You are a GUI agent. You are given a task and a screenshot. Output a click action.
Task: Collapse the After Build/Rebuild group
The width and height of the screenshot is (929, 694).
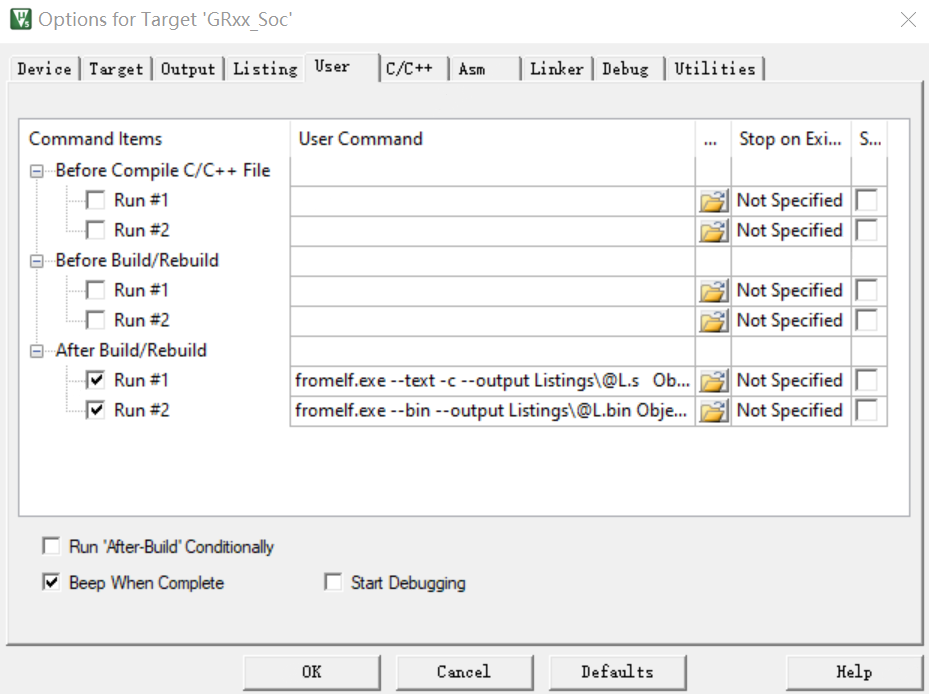(37, 351)
